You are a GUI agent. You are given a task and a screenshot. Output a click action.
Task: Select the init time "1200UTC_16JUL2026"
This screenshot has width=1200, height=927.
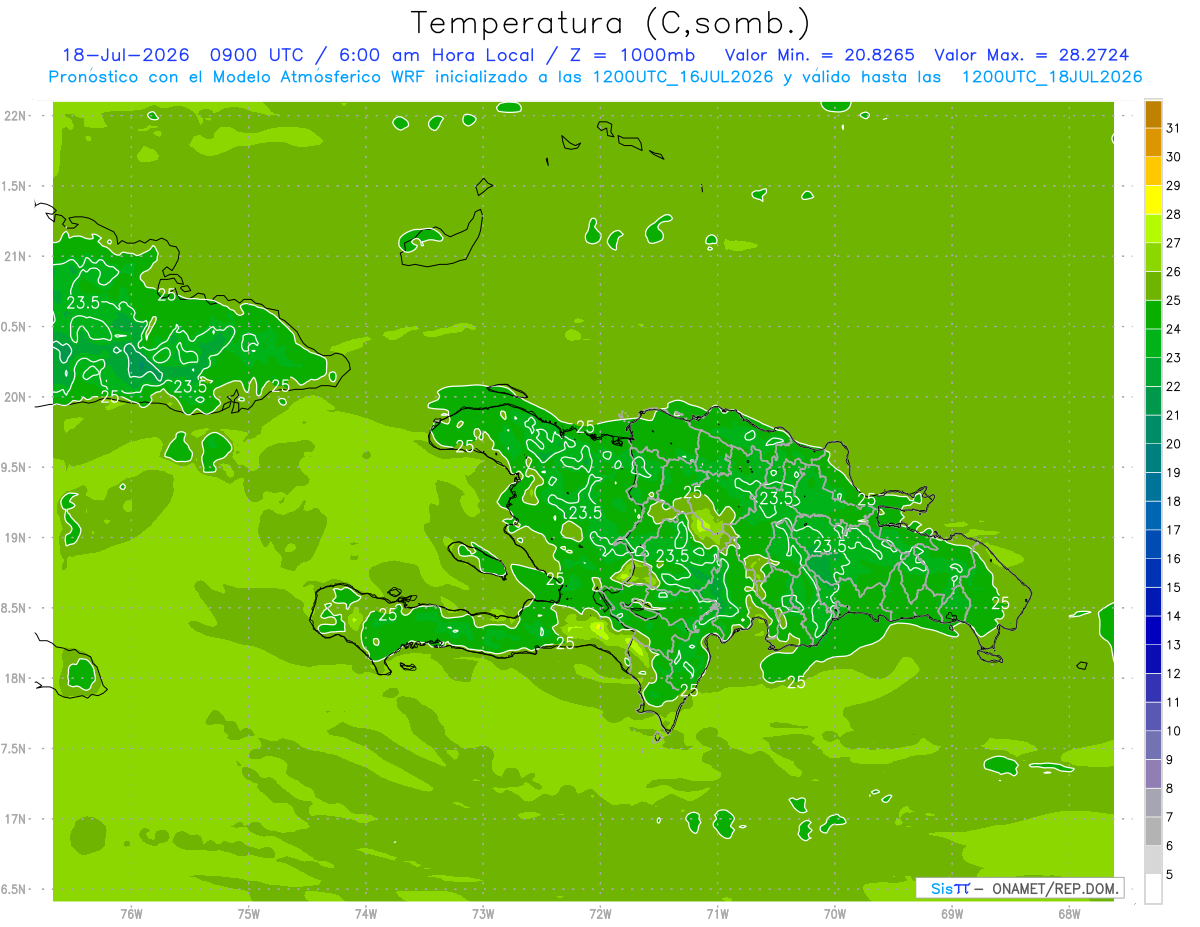pos(683,77)
